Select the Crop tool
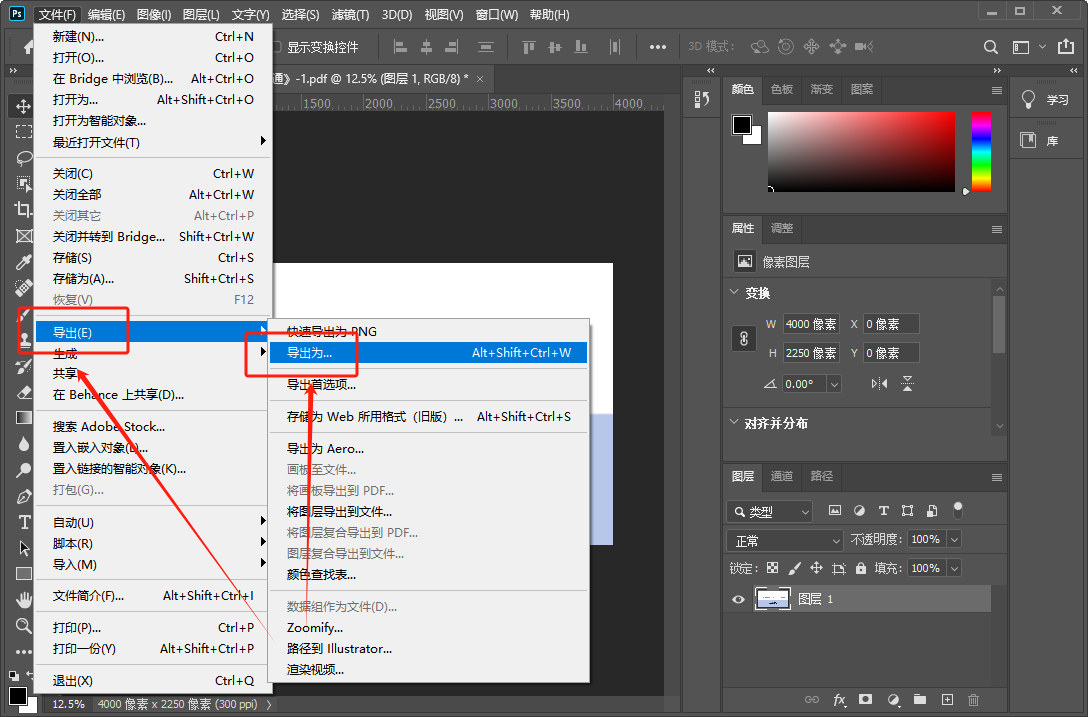The image size is (1088, 717). coord(24,209)
